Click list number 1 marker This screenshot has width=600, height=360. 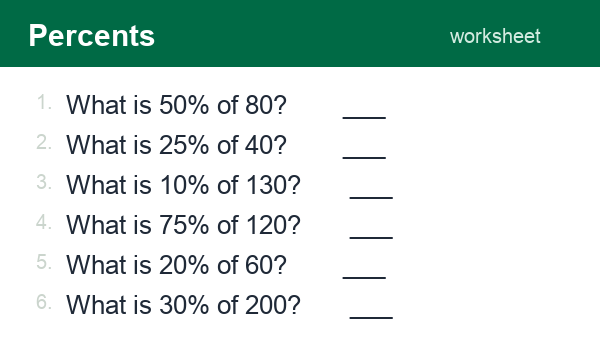pyautogui.click(x=44, y=103)
